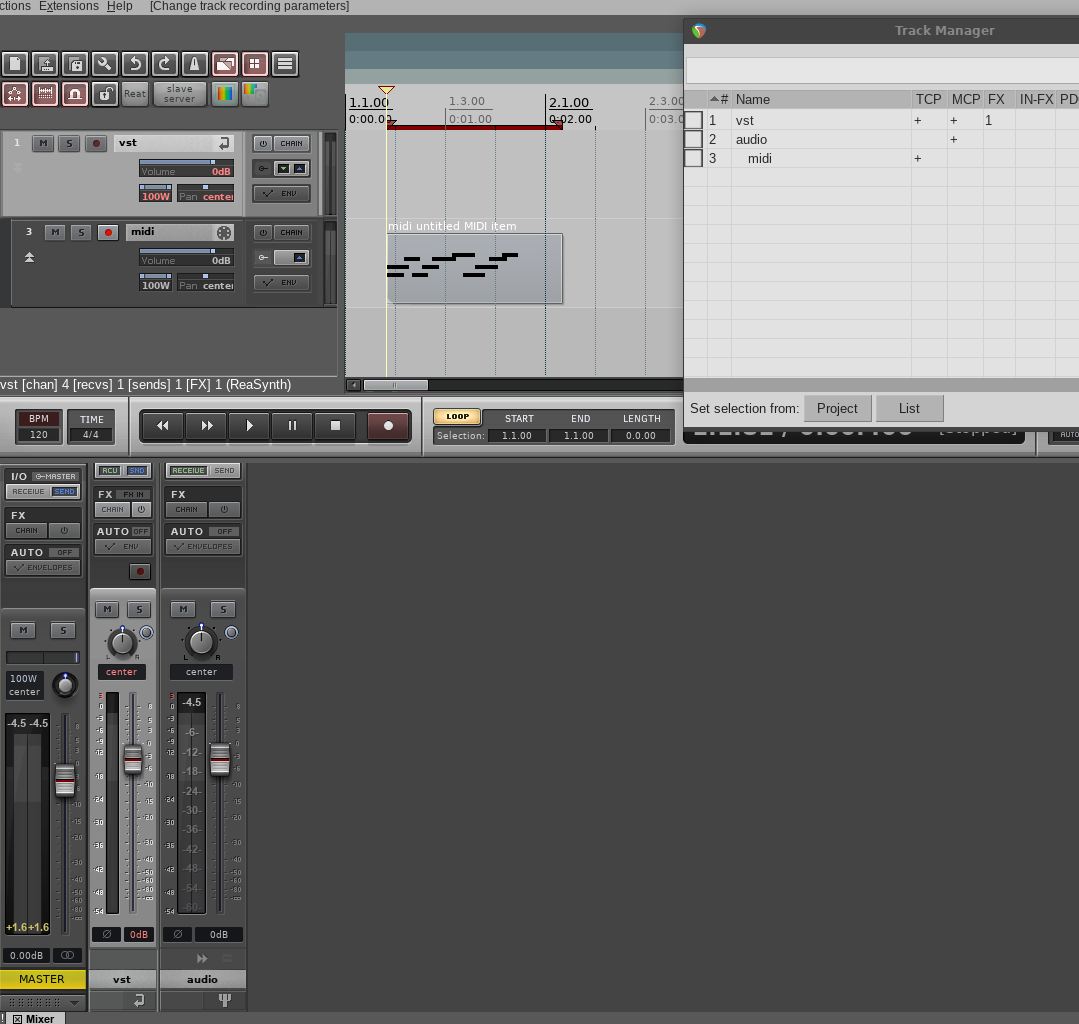
Task: Click the routing icon on the vst track panel
Action: [263, 169]
